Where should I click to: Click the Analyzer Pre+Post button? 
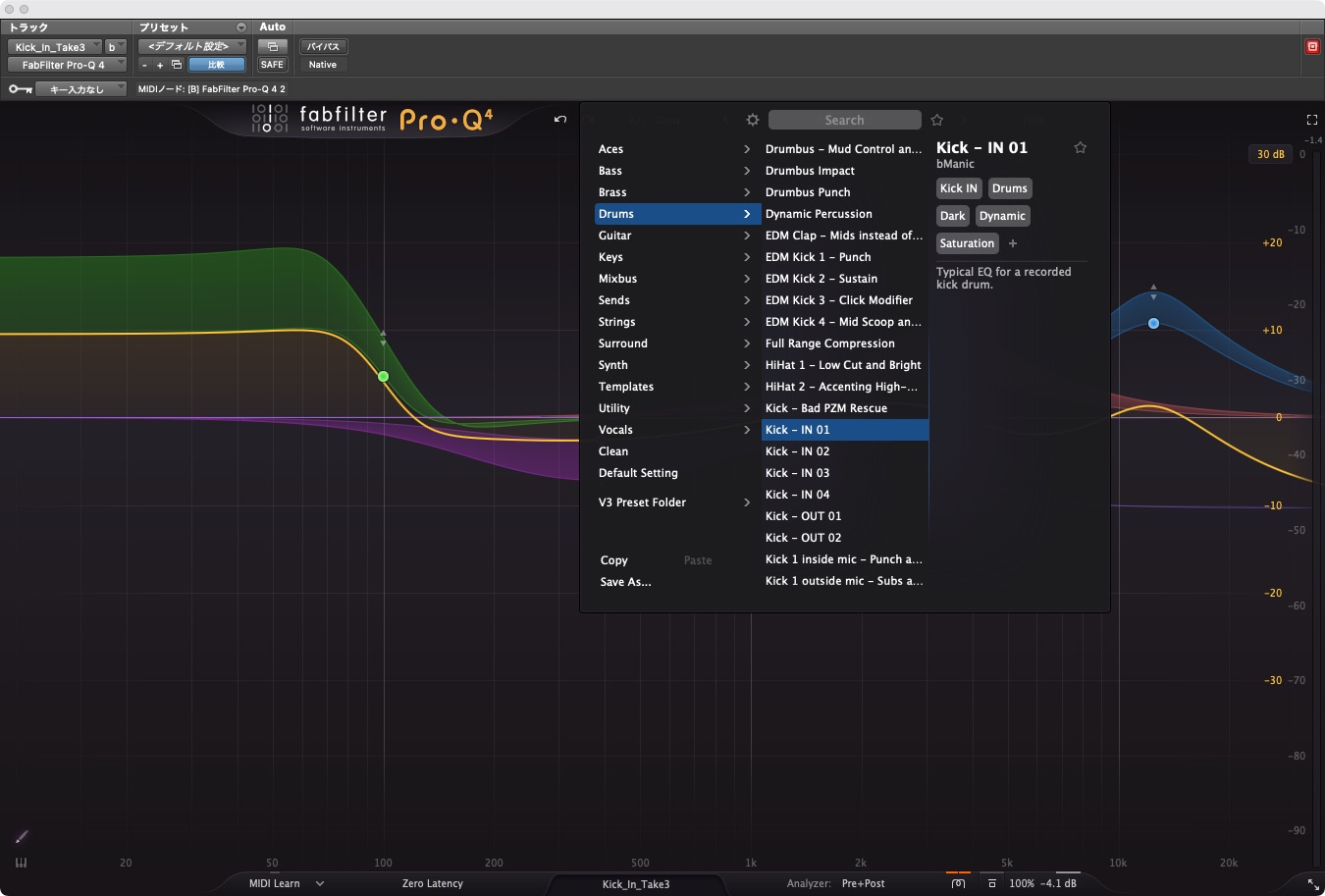[864, 884]
